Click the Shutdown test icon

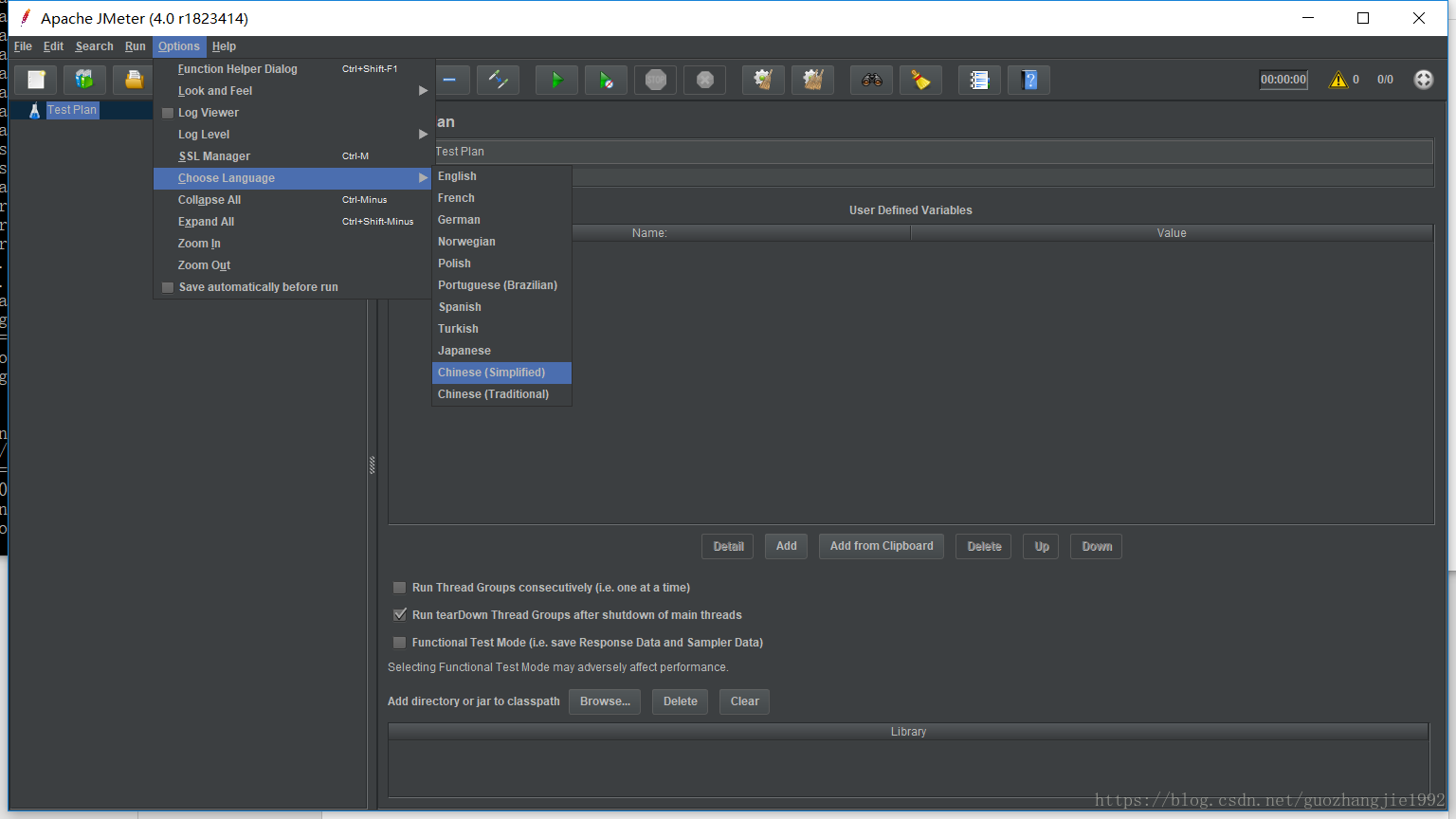click(704, 80)
